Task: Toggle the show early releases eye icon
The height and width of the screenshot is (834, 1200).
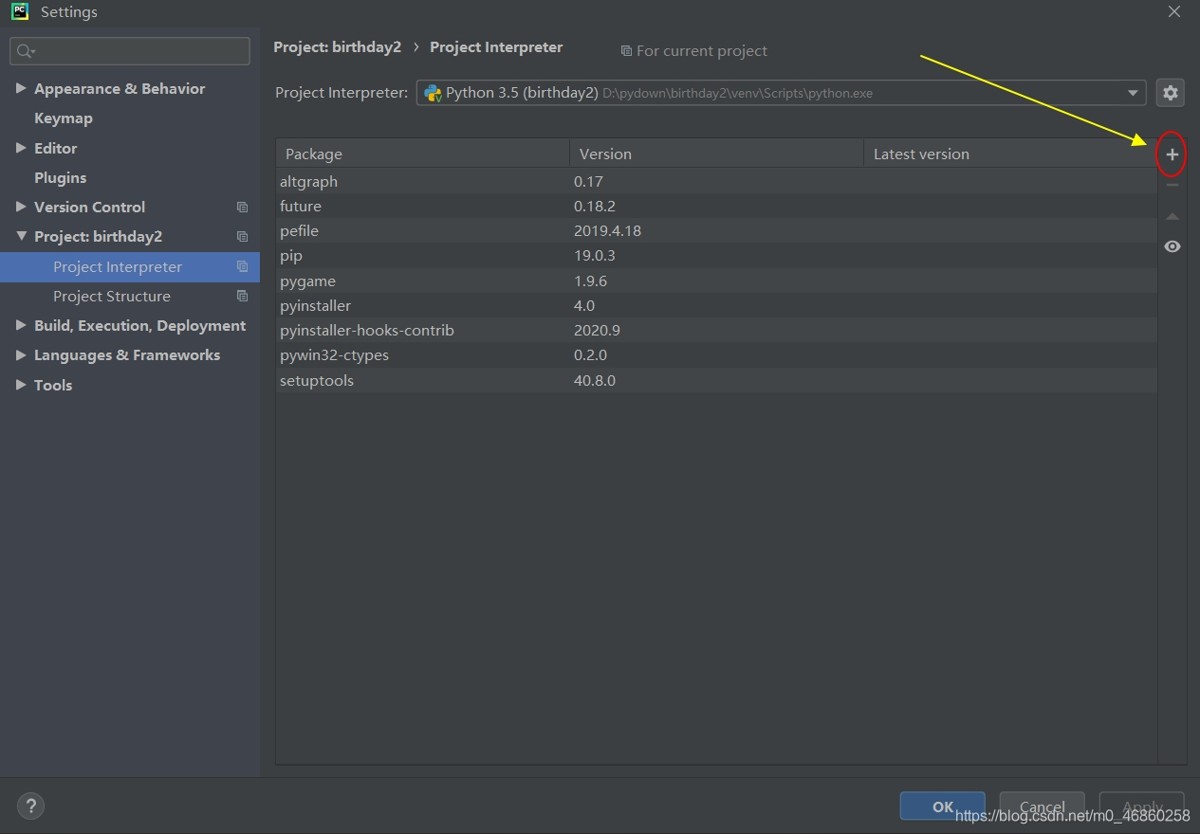Action: point(1172,247)
